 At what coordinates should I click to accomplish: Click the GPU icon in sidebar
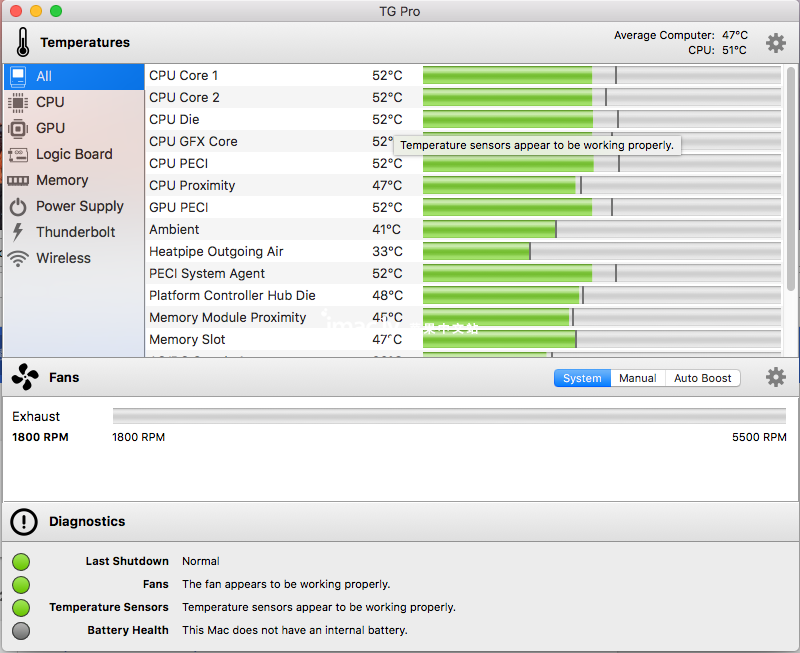[18, 128]
